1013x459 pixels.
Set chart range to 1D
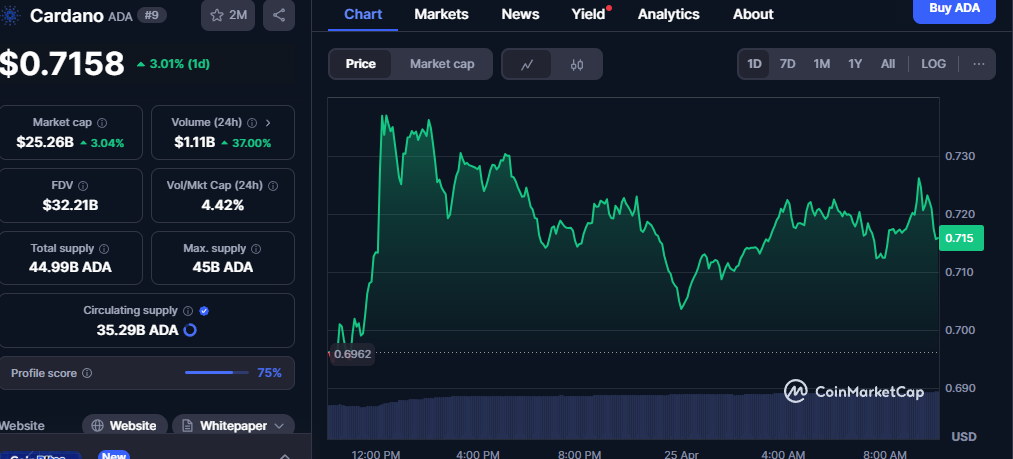click(x=754, y=64)
